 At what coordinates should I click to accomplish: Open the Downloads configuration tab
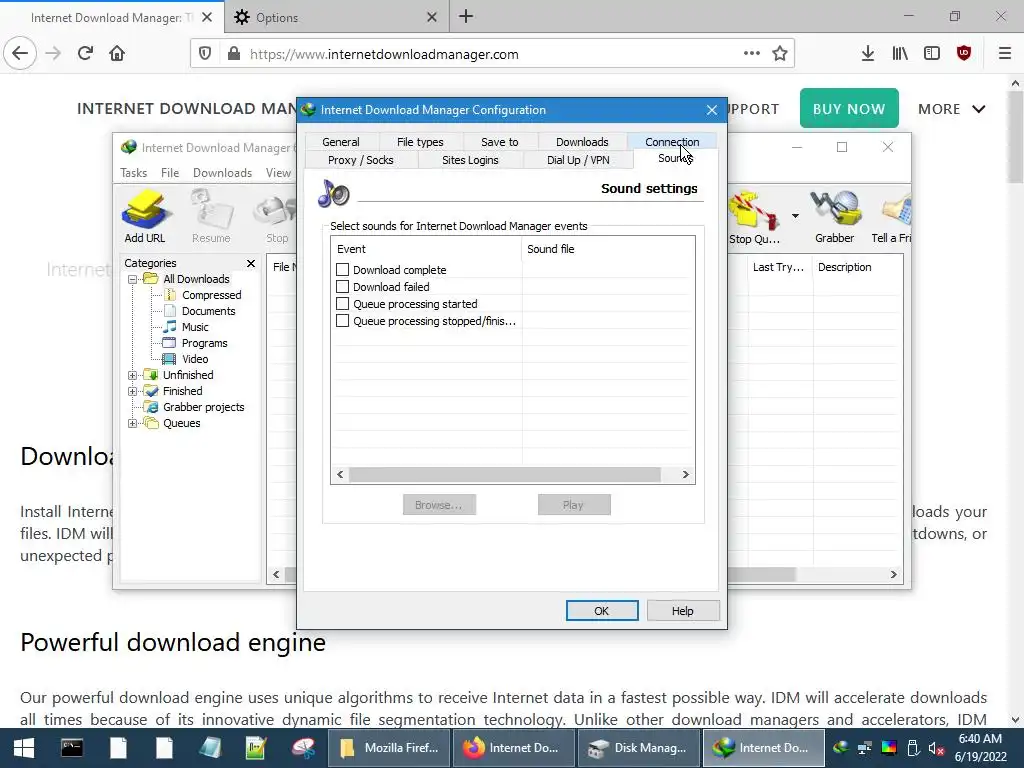tap(582, 142)
